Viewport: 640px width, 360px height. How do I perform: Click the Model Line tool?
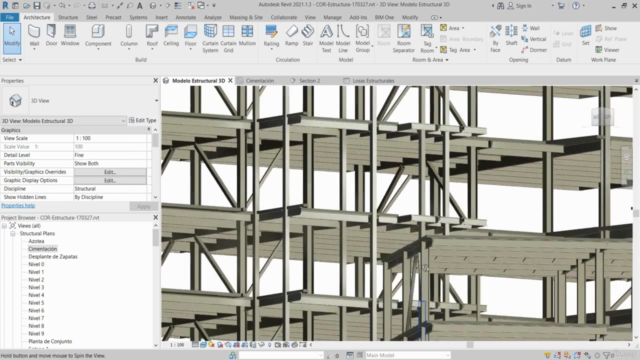pyautogui.click(x=343, y=38)
